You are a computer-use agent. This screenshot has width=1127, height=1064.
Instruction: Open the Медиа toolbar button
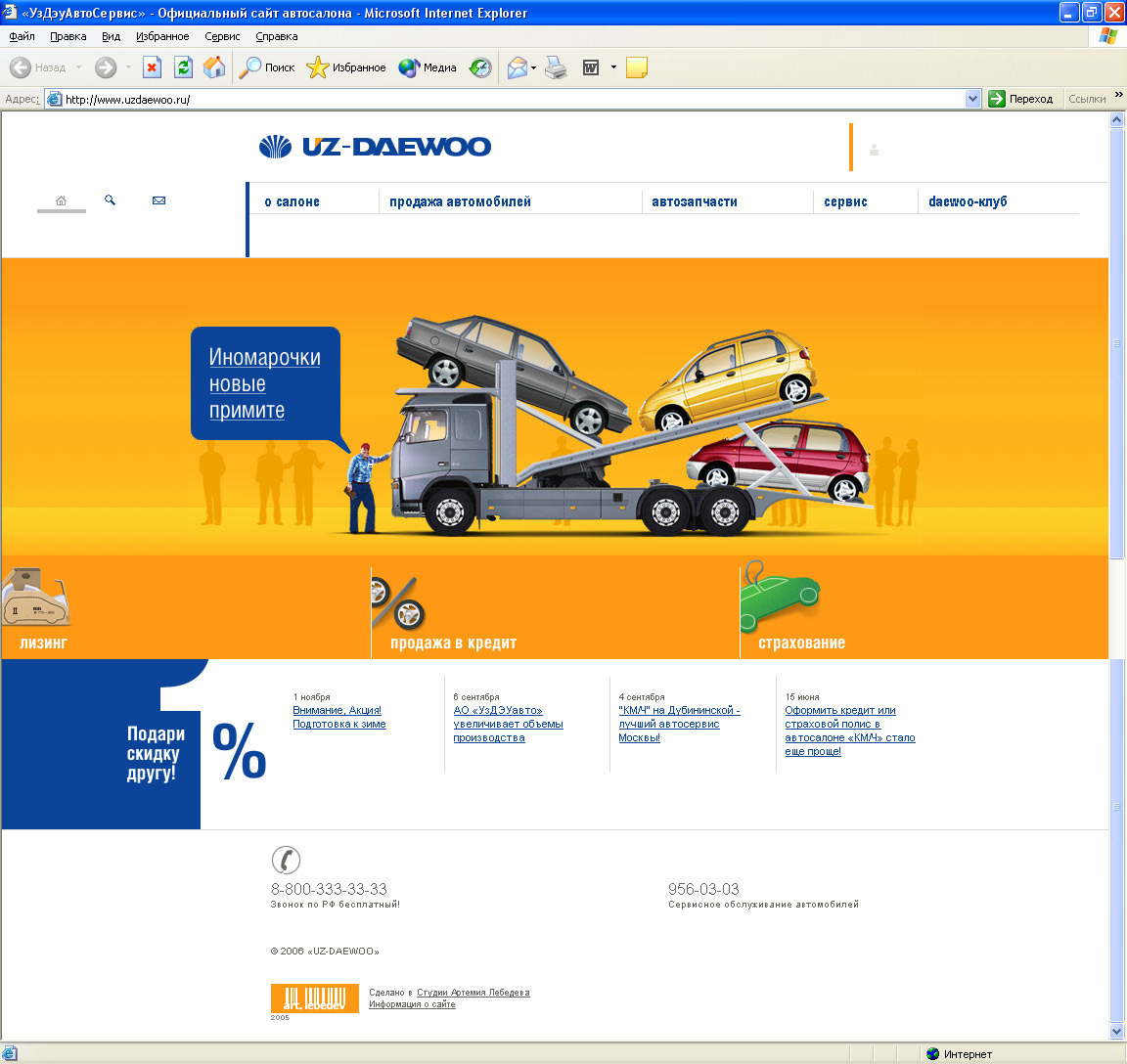(x=428, y=67)
